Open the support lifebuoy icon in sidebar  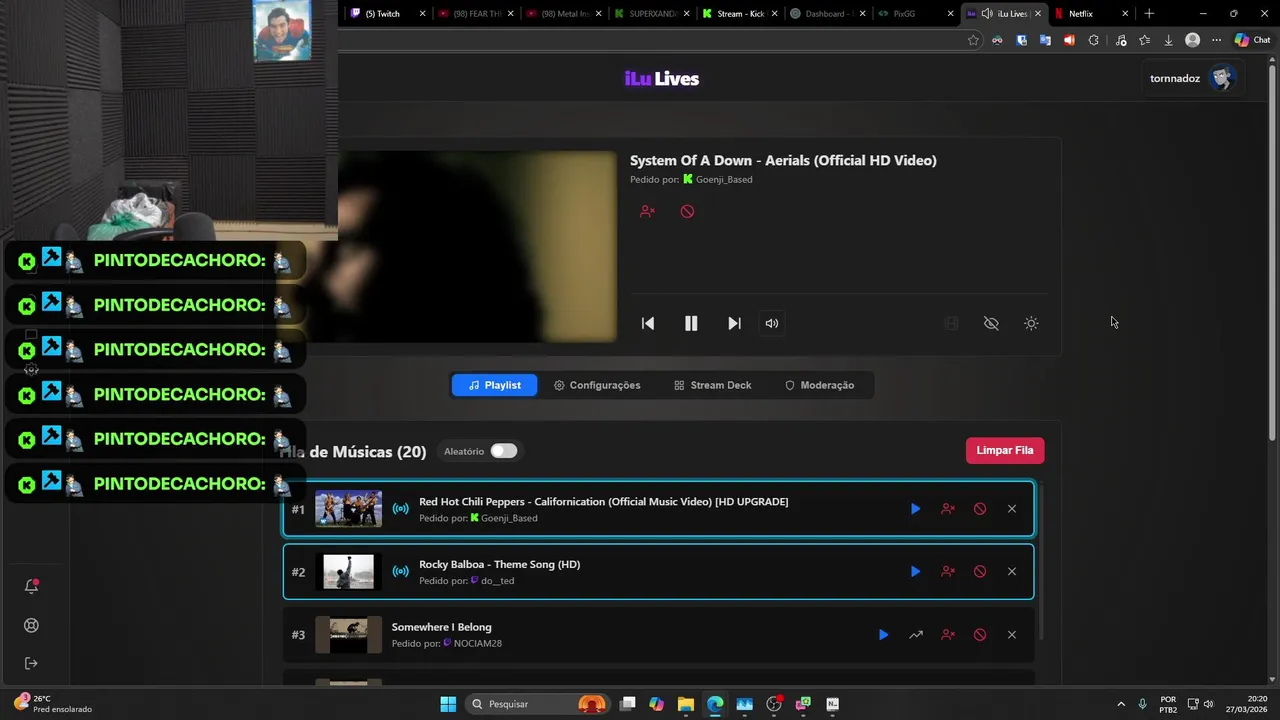pos(31,626)
